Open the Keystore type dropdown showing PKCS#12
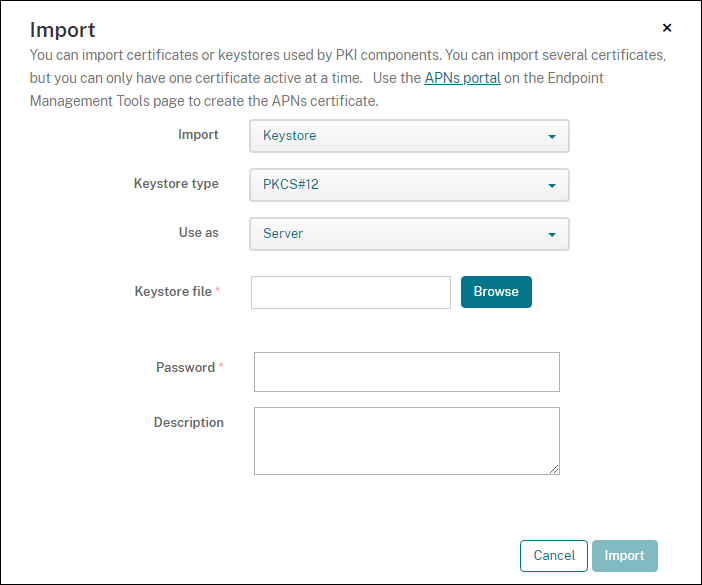The image size is (702, 585). 409,185
